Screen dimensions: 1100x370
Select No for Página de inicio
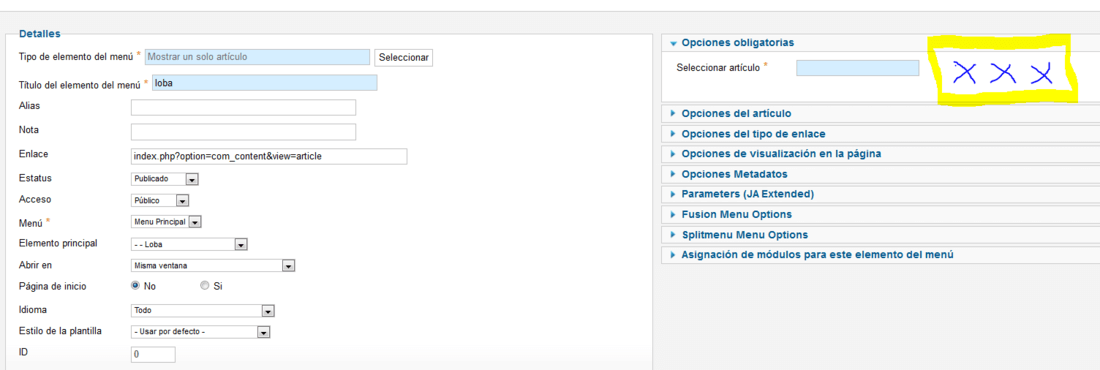[136, 286]
